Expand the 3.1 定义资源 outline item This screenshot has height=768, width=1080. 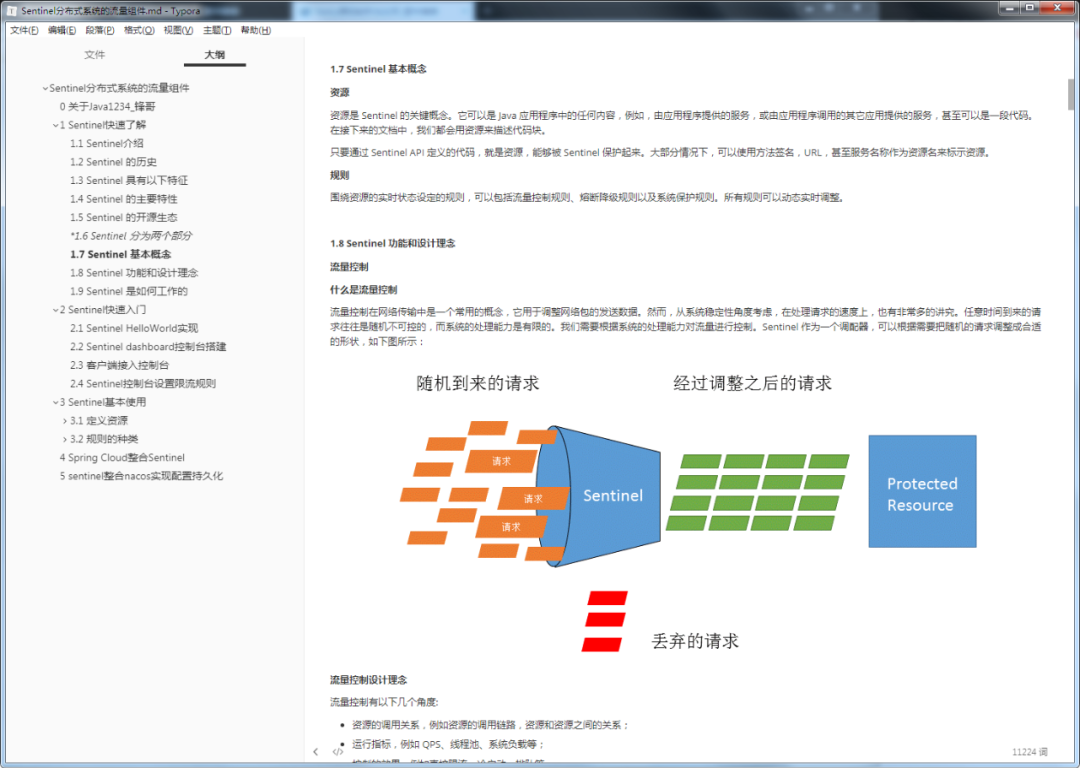point(65,421)
